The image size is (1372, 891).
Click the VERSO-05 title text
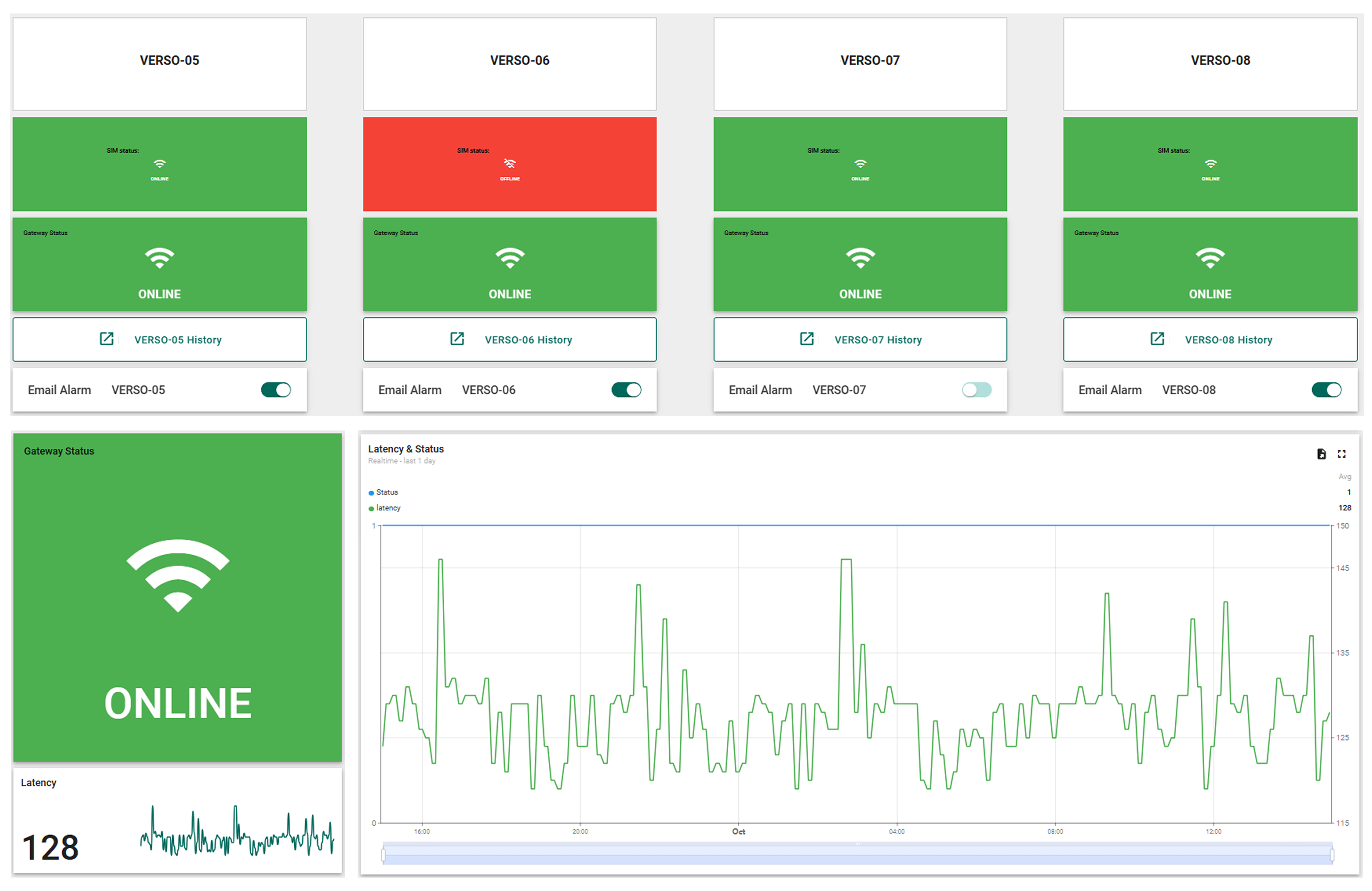[169, 61]
